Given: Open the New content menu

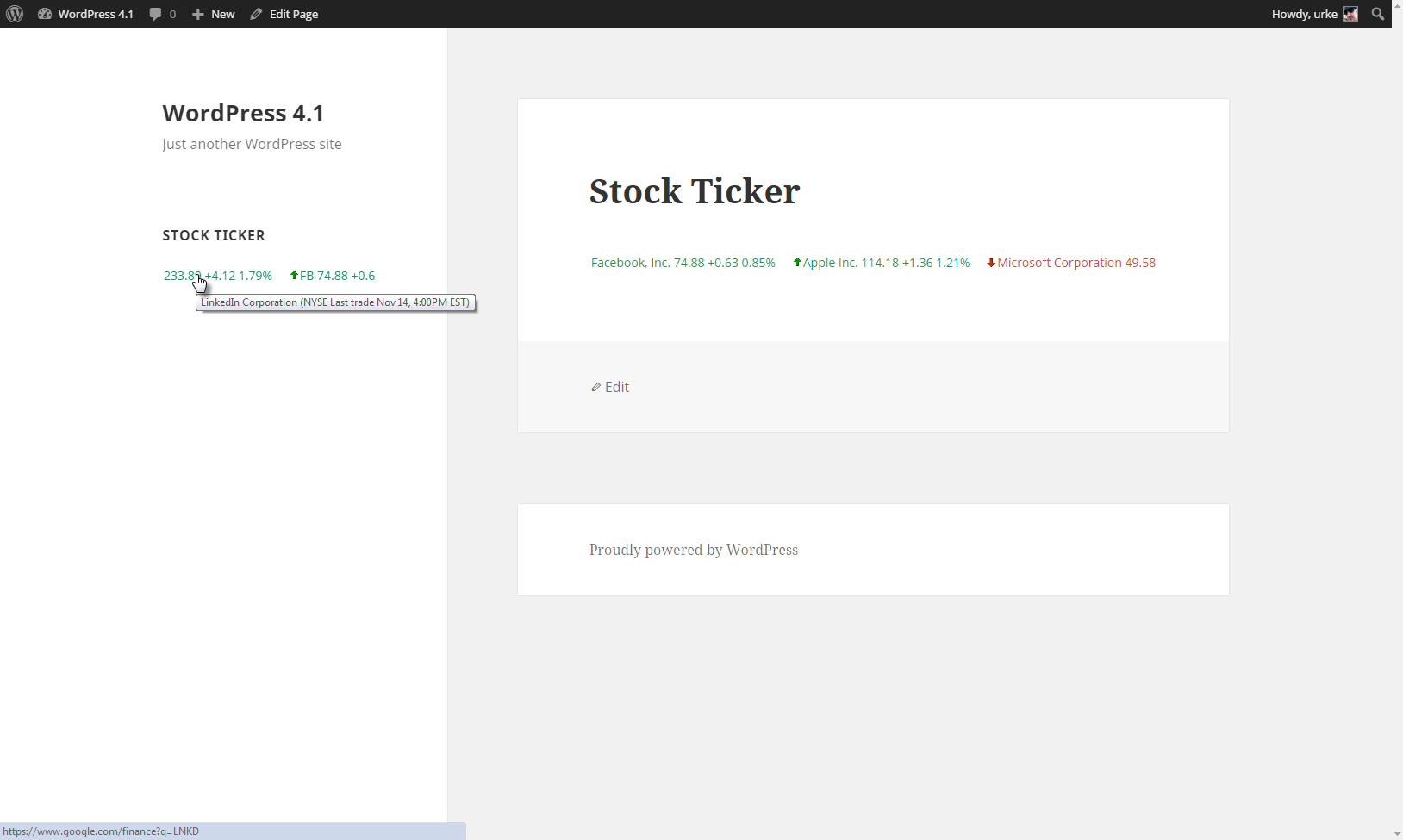Looking at the screenshot, I should 213,14.
